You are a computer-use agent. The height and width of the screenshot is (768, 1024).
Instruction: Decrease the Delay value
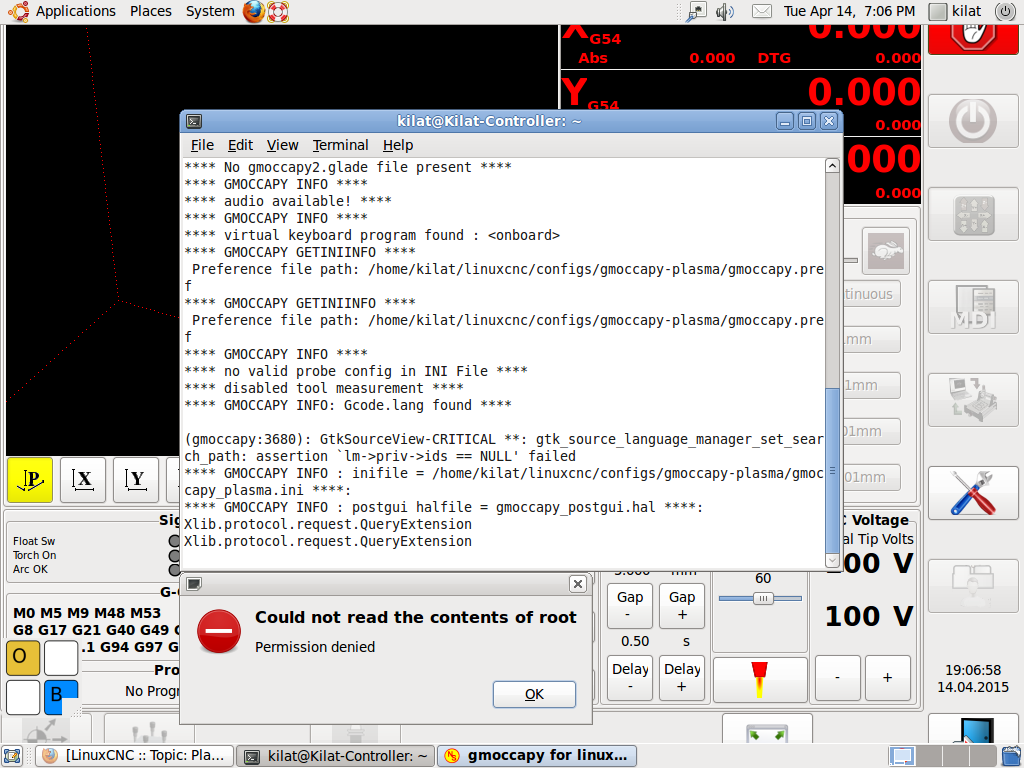[630, 678]
